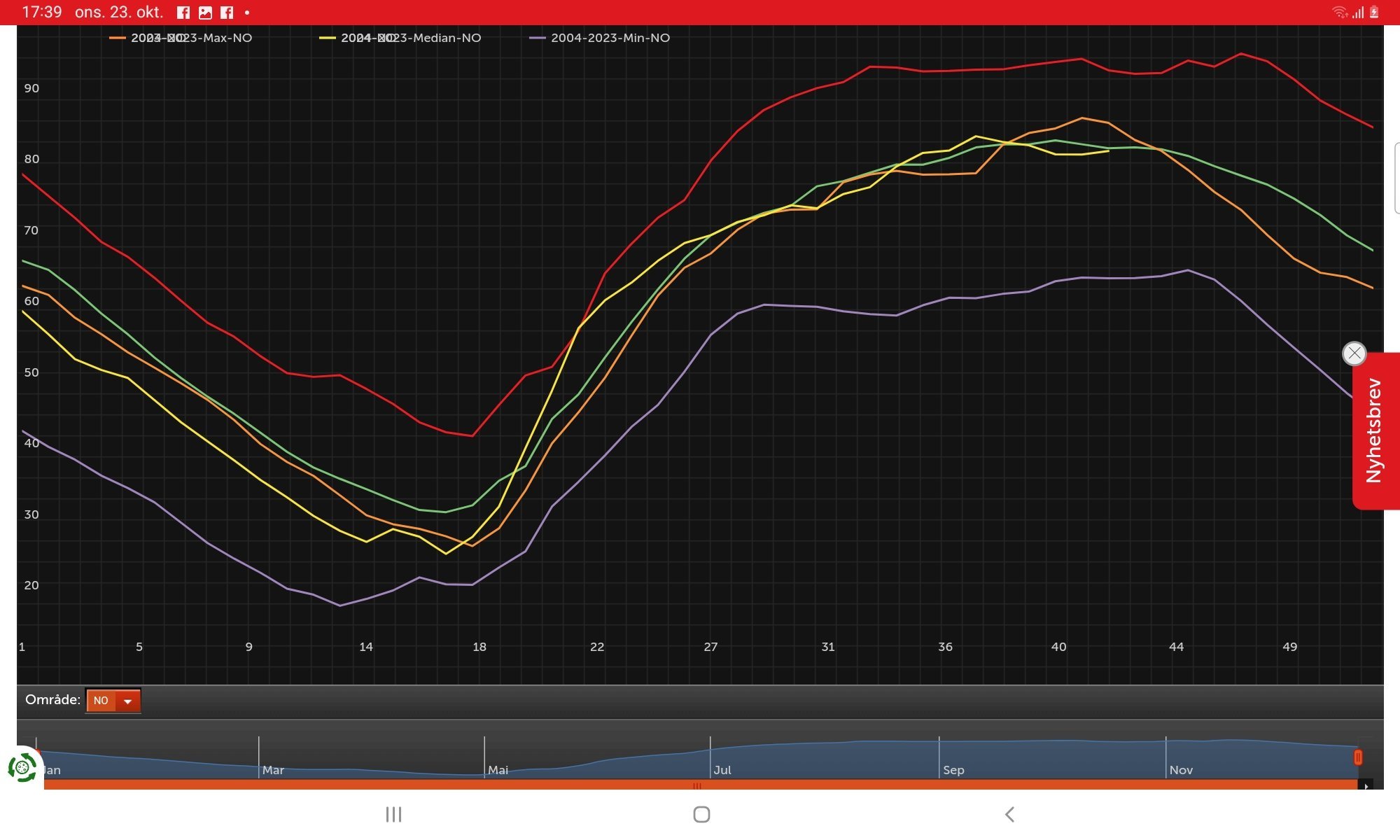
Task: Open the first Facebook notification icon
Action: pyautogui.click(x=183, y=13)
